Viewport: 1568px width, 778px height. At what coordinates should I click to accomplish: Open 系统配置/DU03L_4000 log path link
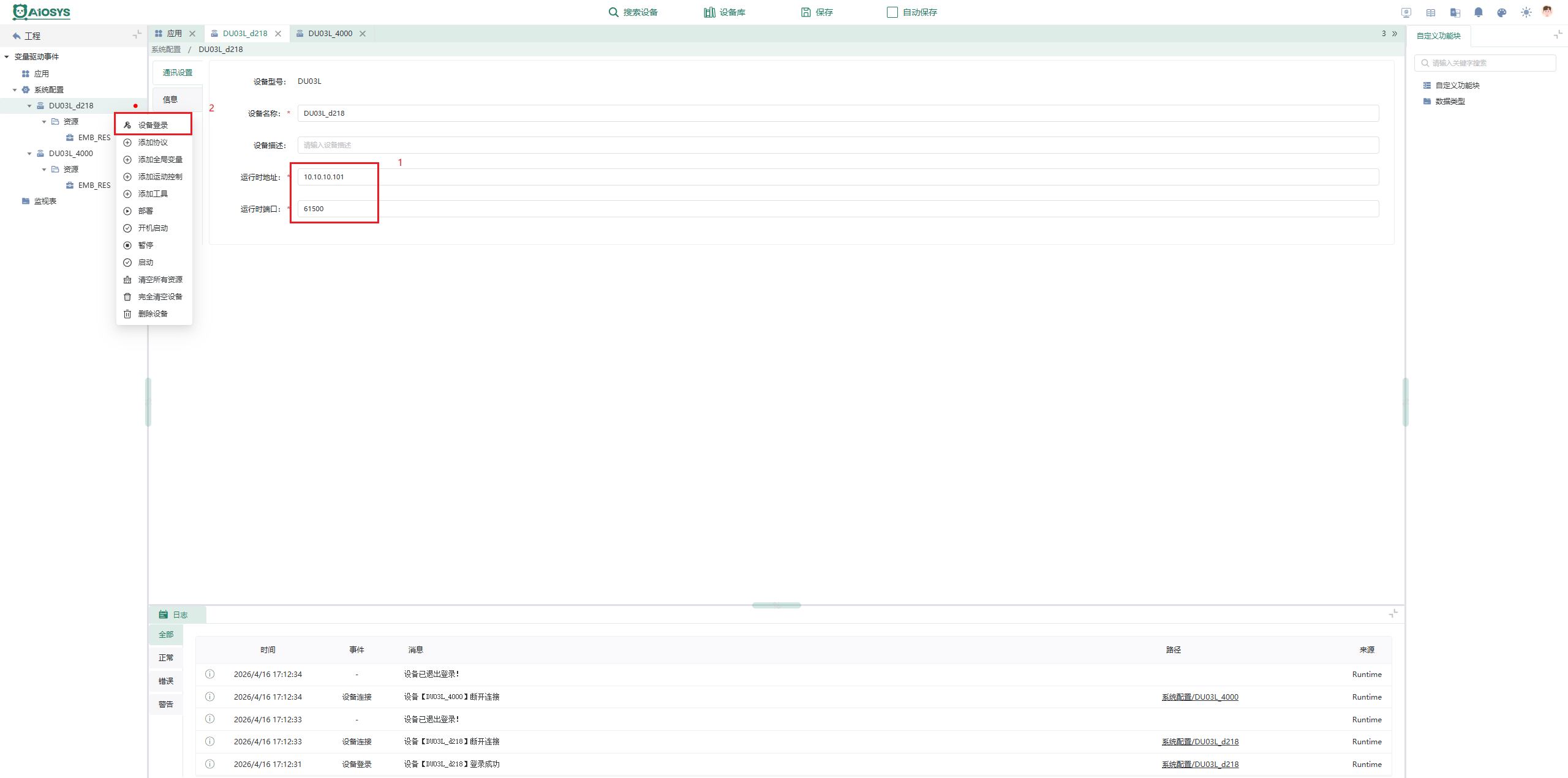[x=1200, y=697]
